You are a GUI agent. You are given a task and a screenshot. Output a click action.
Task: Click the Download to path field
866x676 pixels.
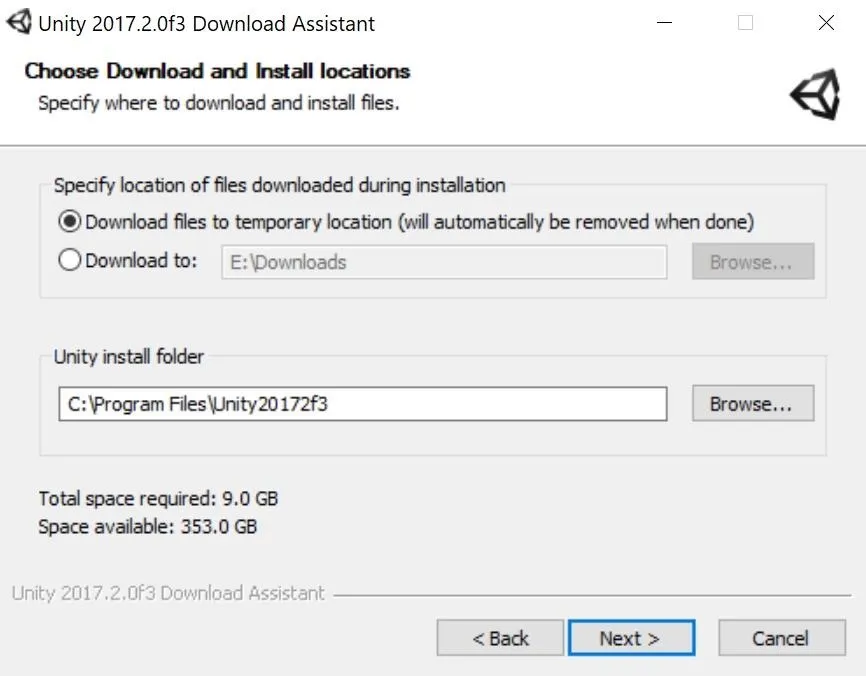tap(444, 262)
